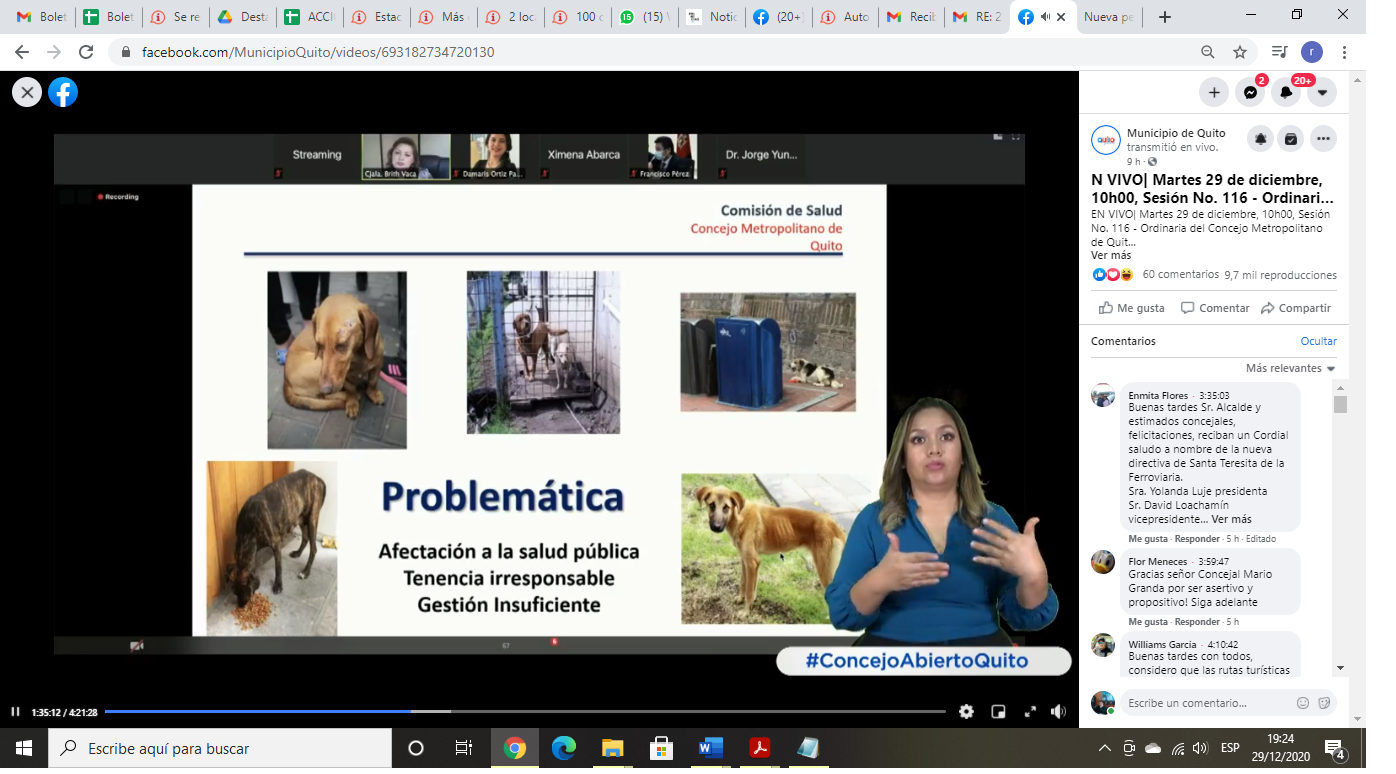Click the Escribe un comentario field
This screenshot has height=774, width=1396.
(x=1206, y=703)
